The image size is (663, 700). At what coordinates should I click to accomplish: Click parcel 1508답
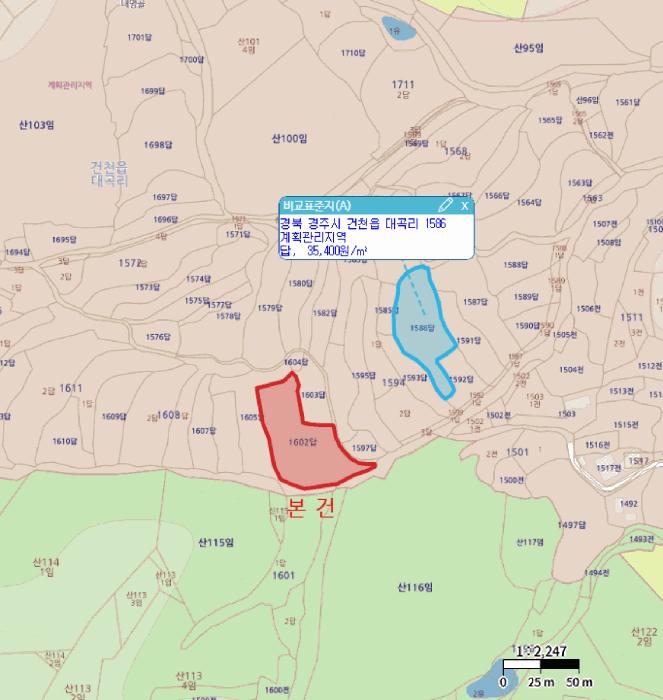point(609,242)
